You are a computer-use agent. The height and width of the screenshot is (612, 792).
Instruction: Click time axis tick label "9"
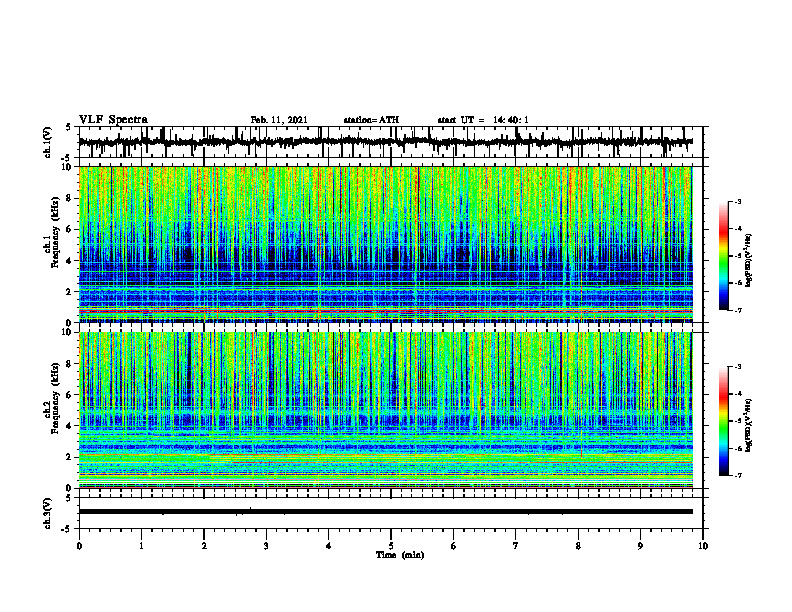(640, 546)
